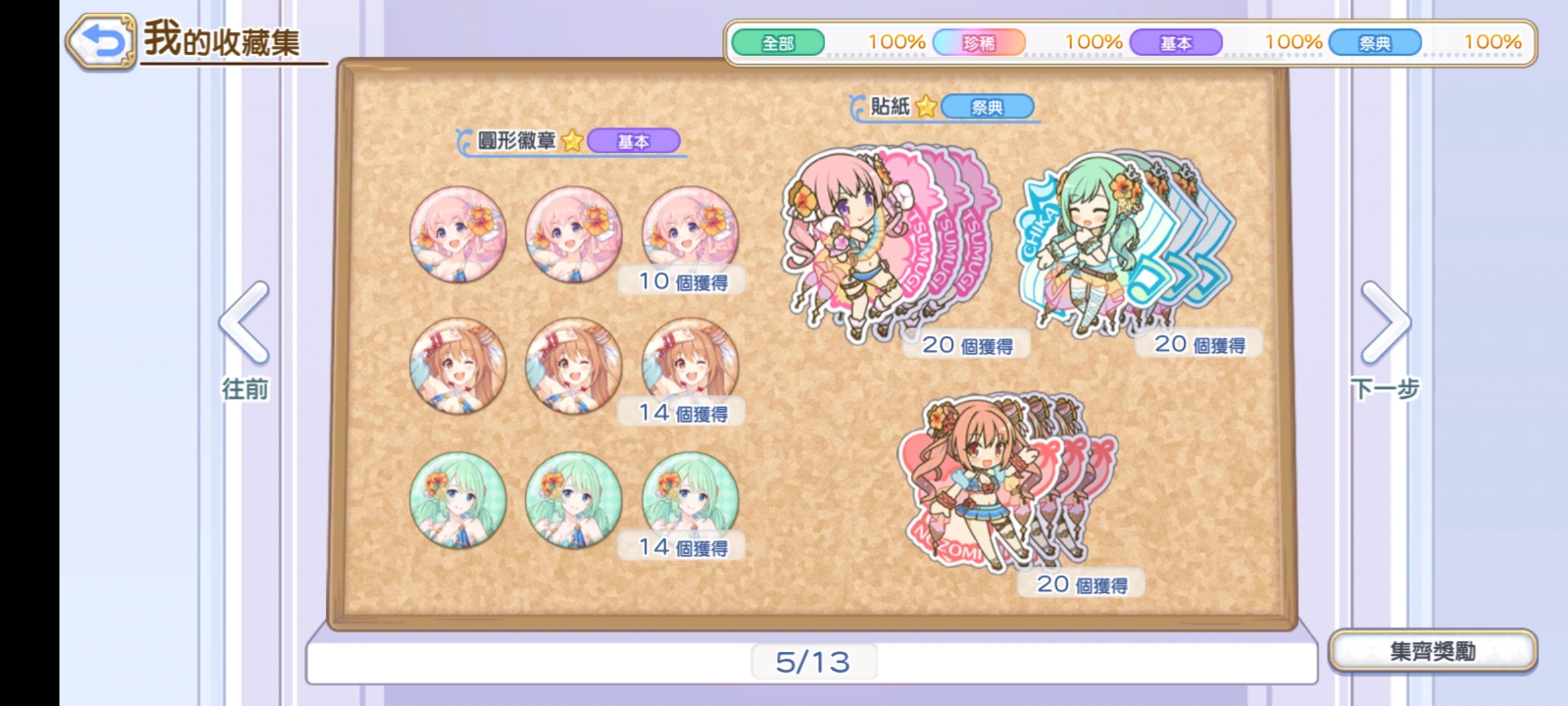Switch to the 全部 filter tab
This screenshot has width=1568, height=706.
(778, 43)
